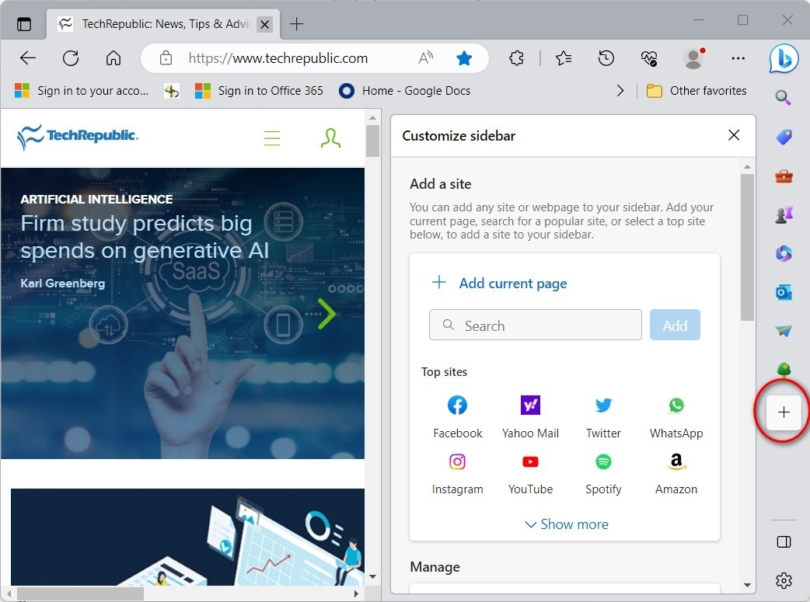810x602 pixels.
Task: Click the sidebar site Search field
Action: tap(536, 325)
